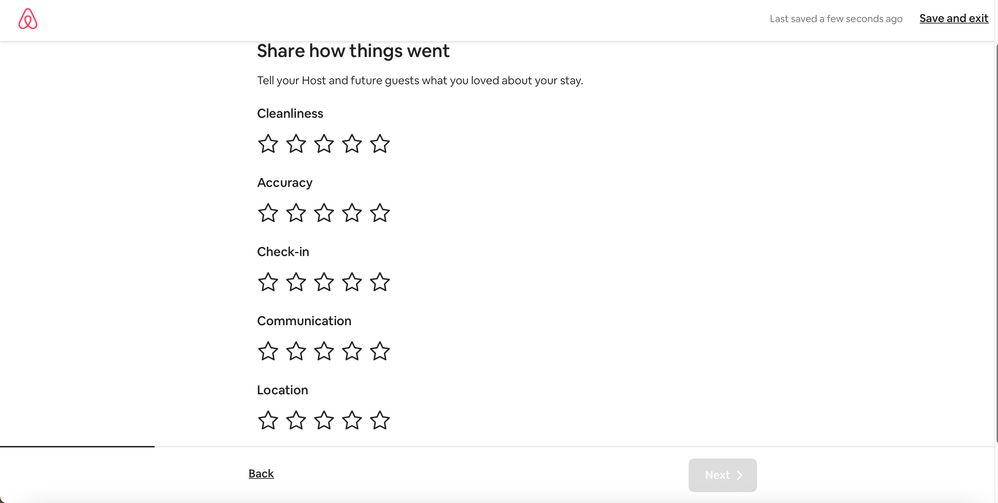
Task: Click the Save and exit link
Action: 953,19
